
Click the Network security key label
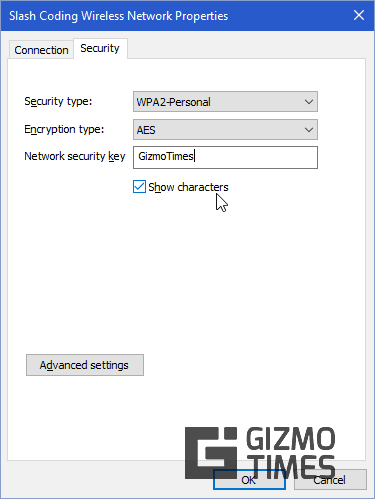(75, 156)
